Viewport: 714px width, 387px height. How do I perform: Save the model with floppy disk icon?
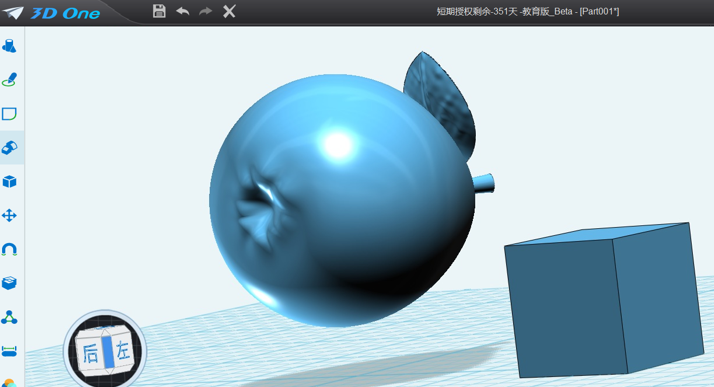point(159,11)
